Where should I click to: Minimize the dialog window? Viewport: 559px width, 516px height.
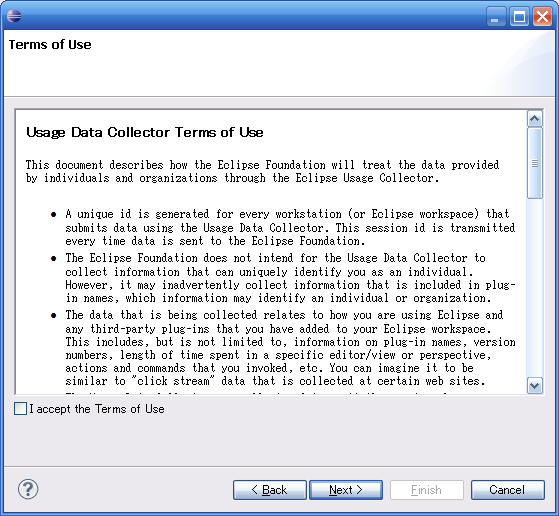coord(496,17)
